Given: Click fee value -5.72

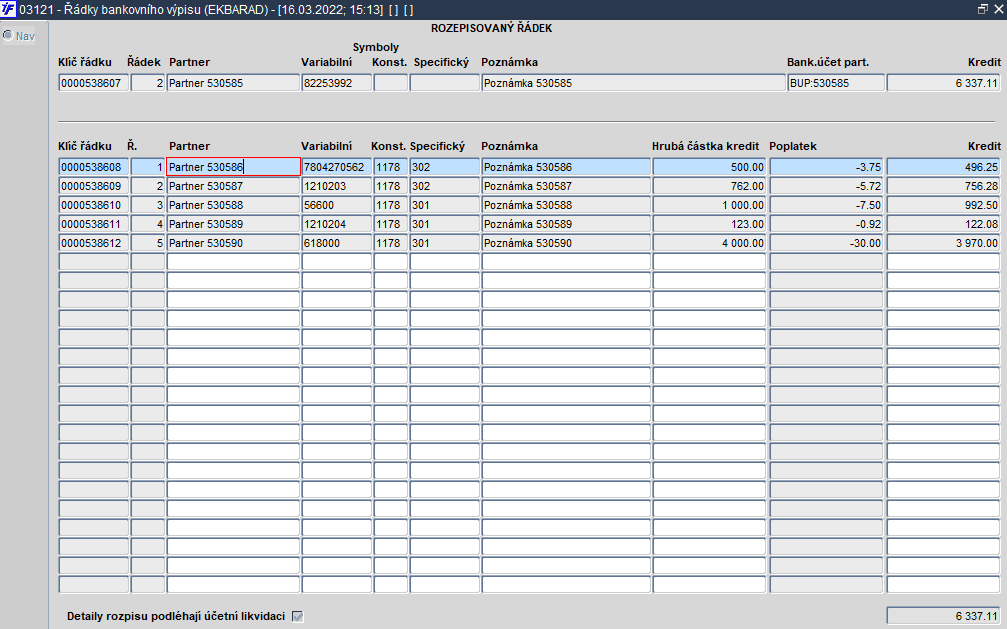Looking at the screenshot, I should coord(826,186).
